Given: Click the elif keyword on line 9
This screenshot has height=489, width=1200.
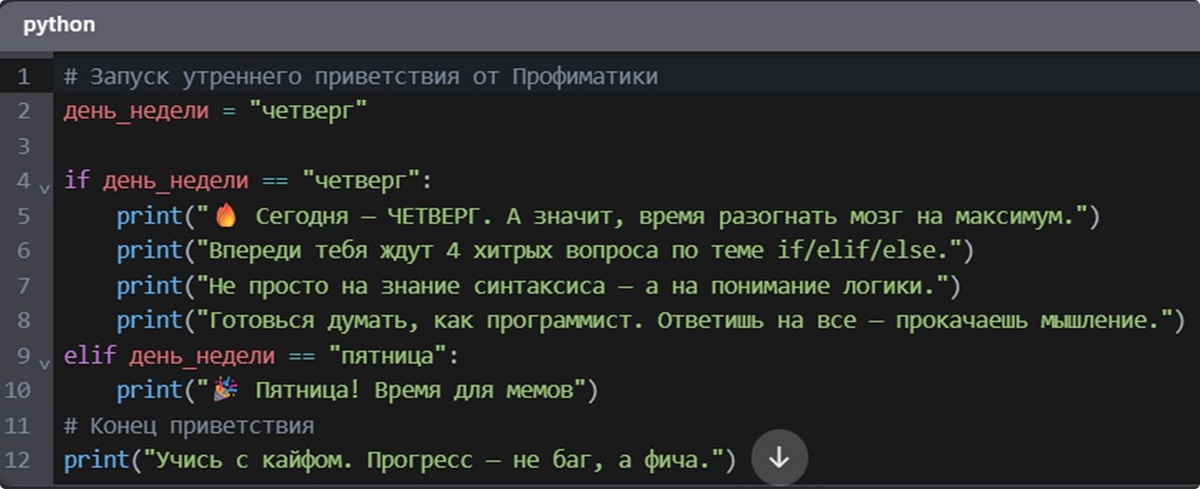Looking at the screenshot, I should [x=90, y=356].
